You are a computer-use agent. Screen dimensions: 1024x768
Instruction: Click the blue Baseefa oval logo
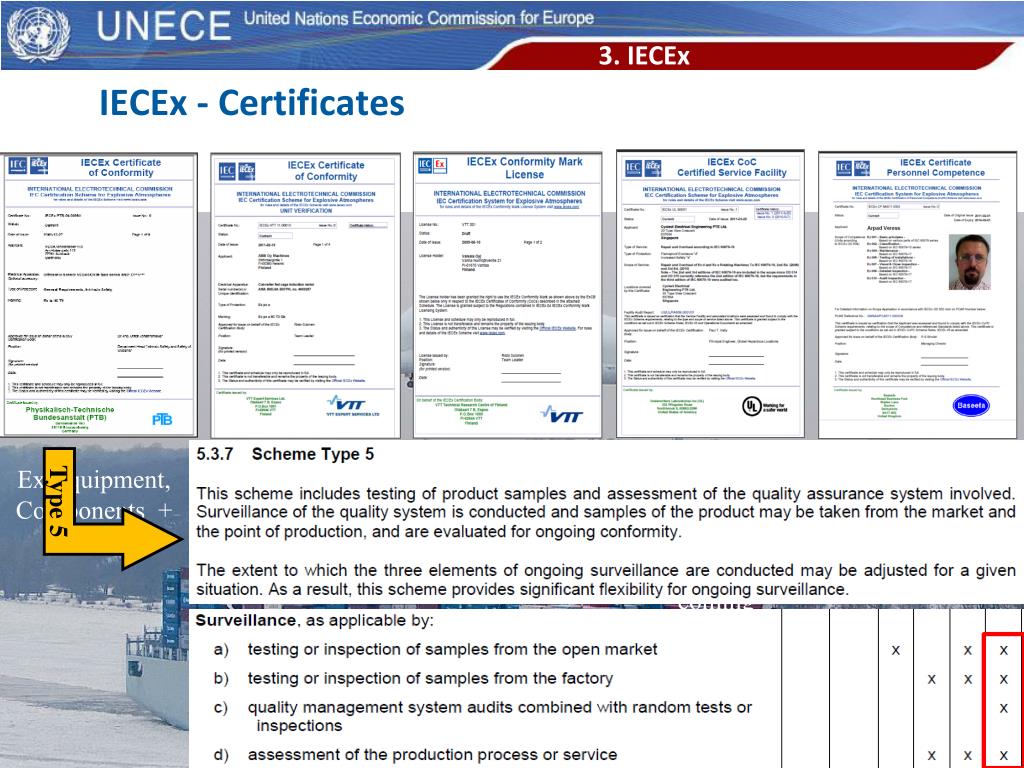(970, 405)
